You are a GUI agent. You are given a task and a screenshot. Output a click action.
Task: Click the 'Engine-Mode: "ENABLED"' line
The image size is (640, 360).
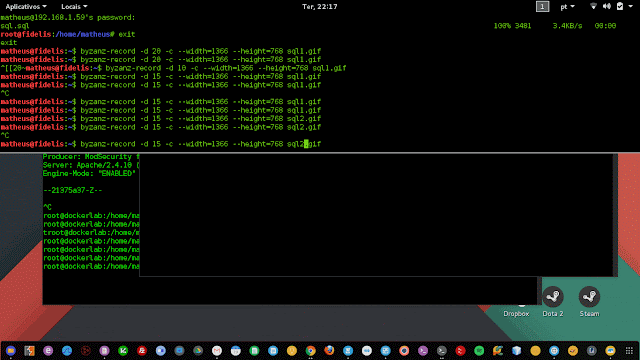89,173
